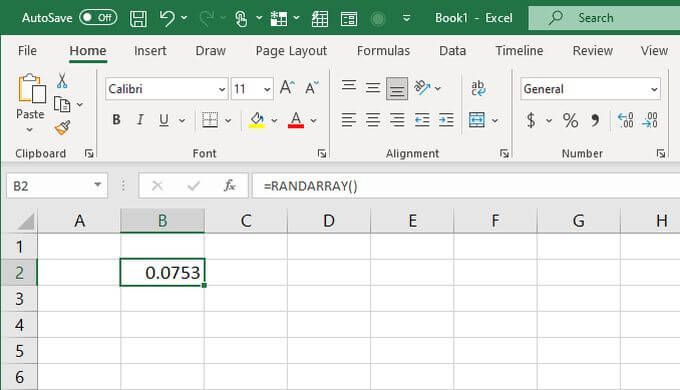Click the Insert Function fx icon
The width and height of the screenshot is (680, 390).
pyautogui.click(x=229, y=186)
